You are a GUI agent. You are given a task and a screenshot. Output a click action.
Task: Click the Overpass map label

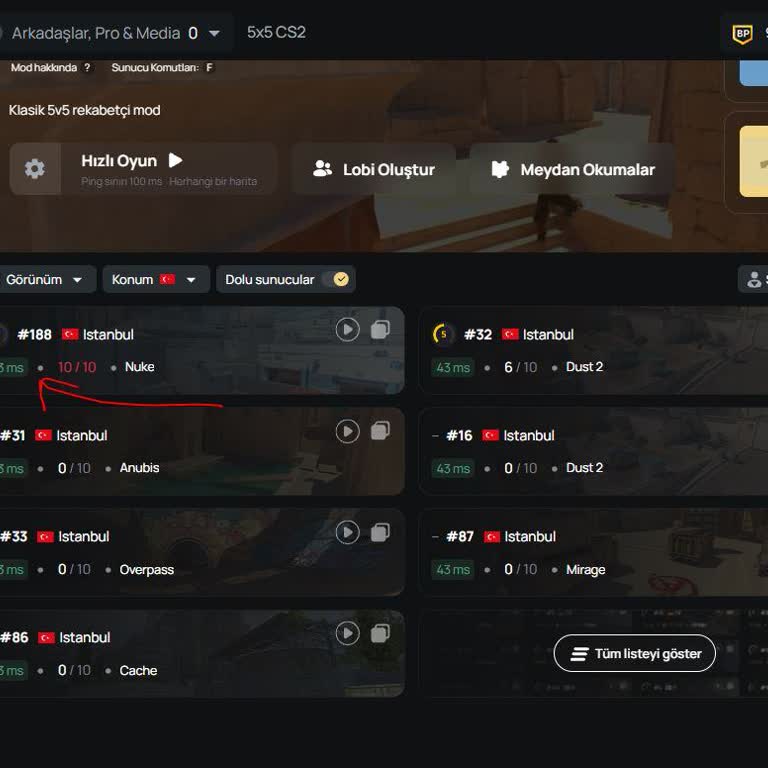tap(146, 569)
